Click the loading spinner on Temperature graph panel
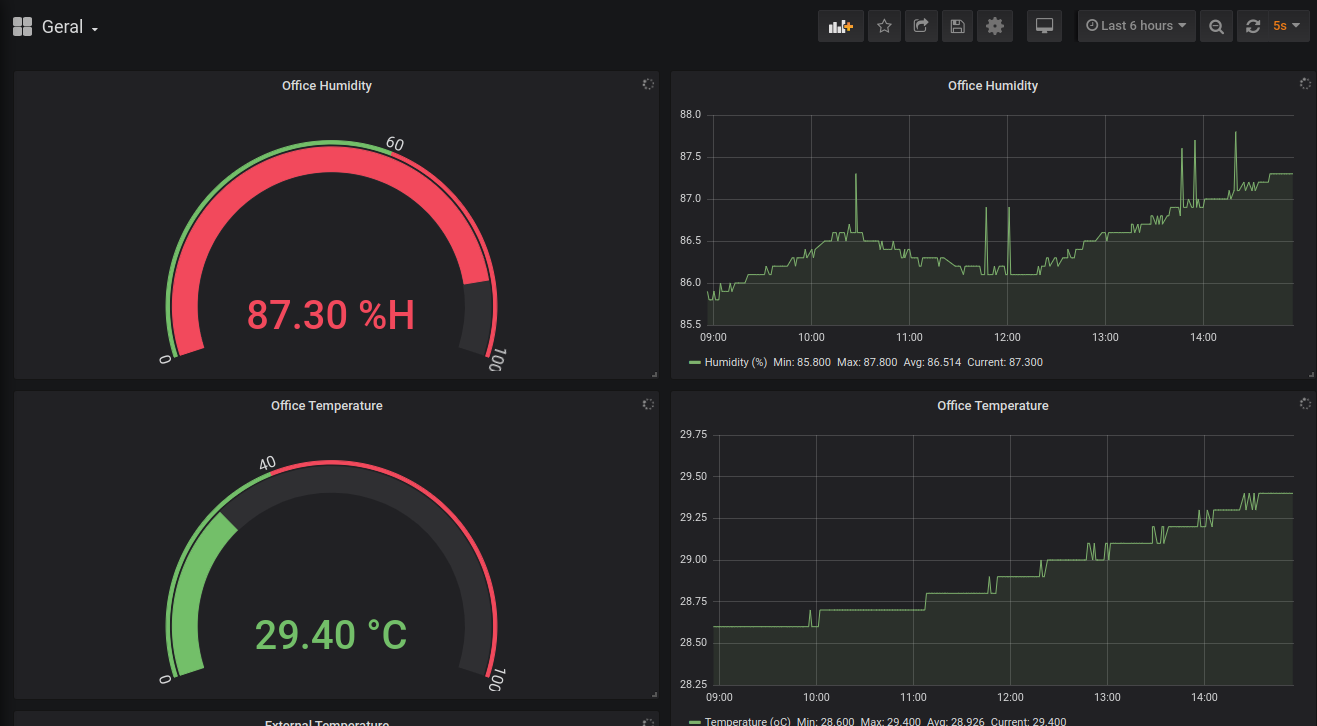 [x=1305, y=404]
